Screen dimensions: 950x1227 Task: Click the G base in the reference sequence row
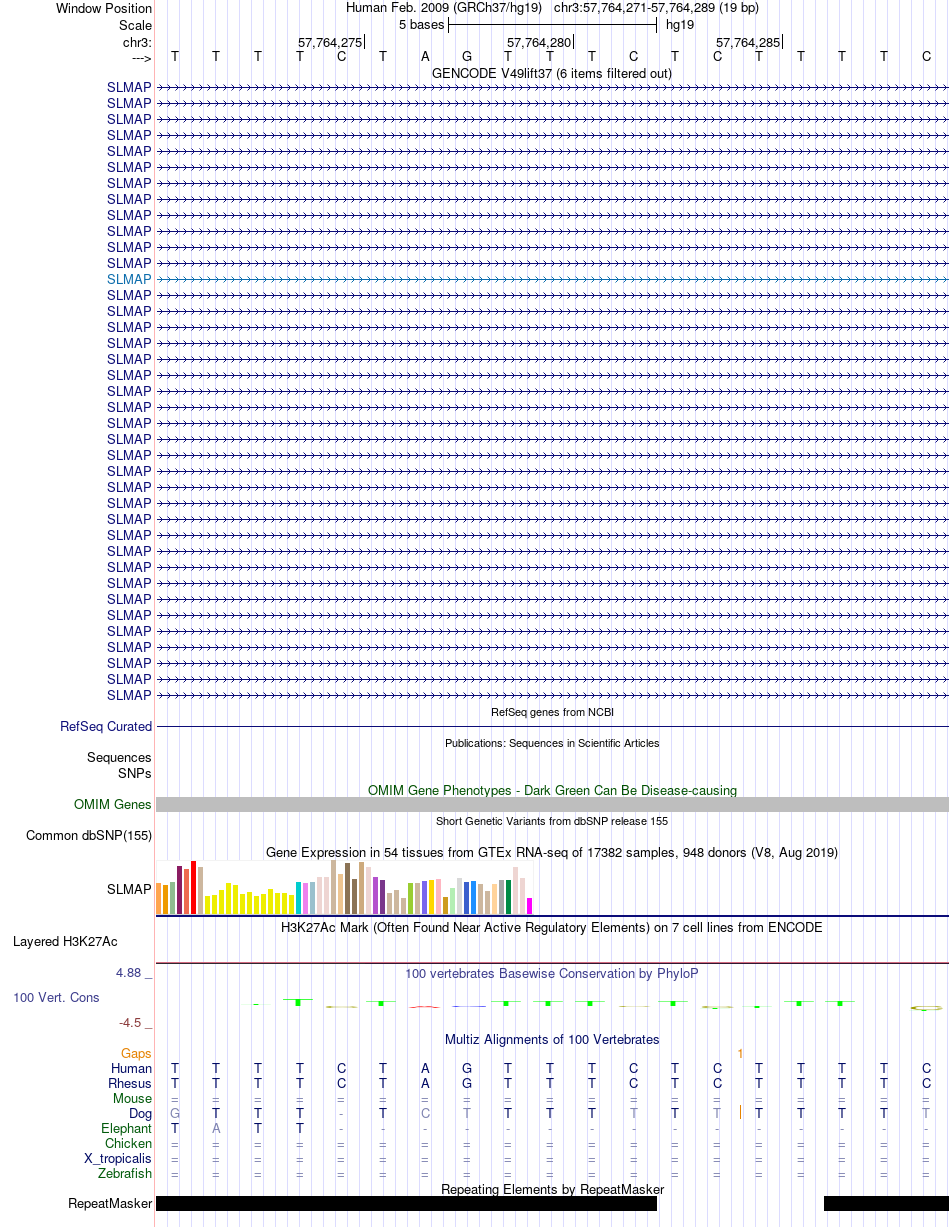467,56
